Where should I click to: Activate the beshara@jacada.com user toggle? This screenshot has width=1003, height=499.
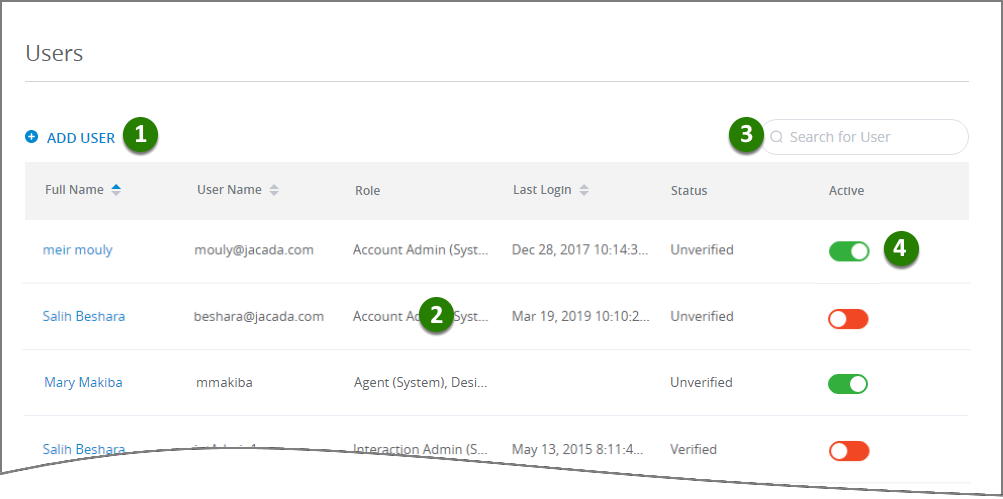[848, 319]
